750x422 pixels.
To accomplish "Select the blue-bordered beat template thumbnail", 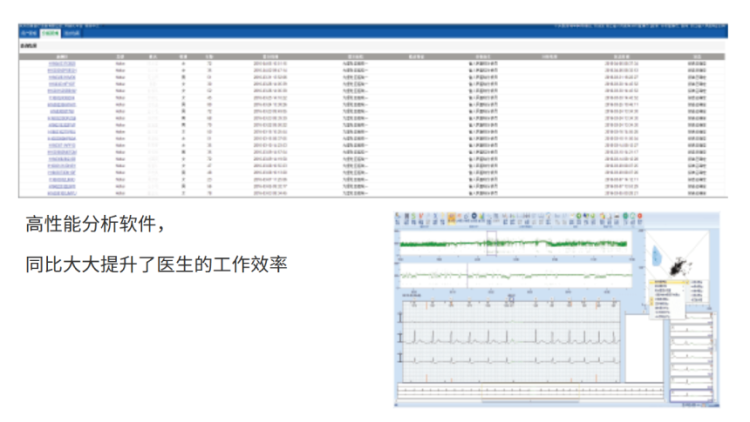I will 691,396.
